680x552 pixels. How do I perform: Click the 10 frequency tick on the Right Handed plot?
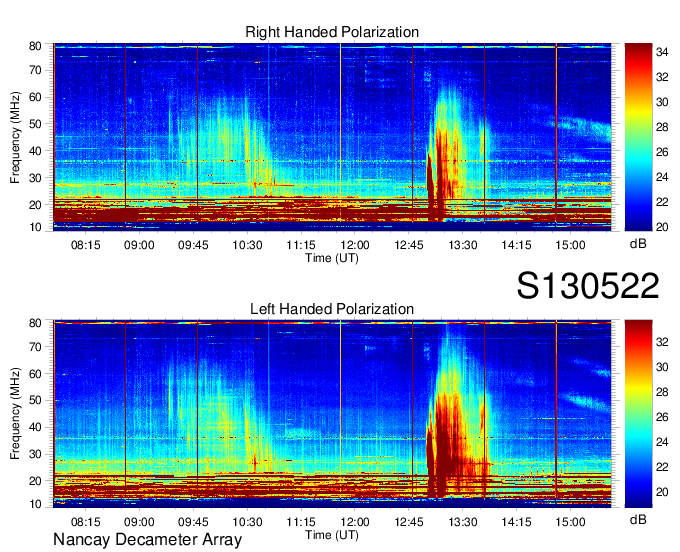pos(35,227)
